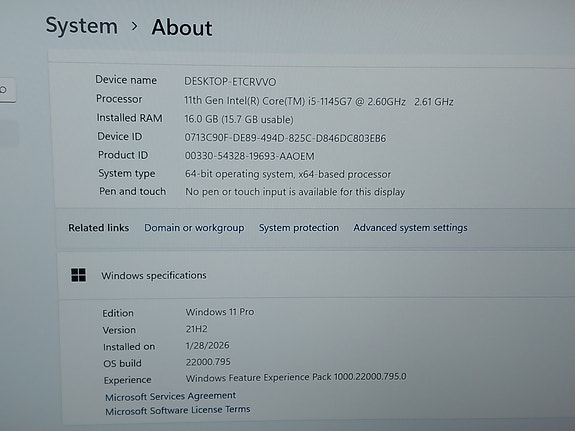Go back to System breadcrumb

[81, 26]
